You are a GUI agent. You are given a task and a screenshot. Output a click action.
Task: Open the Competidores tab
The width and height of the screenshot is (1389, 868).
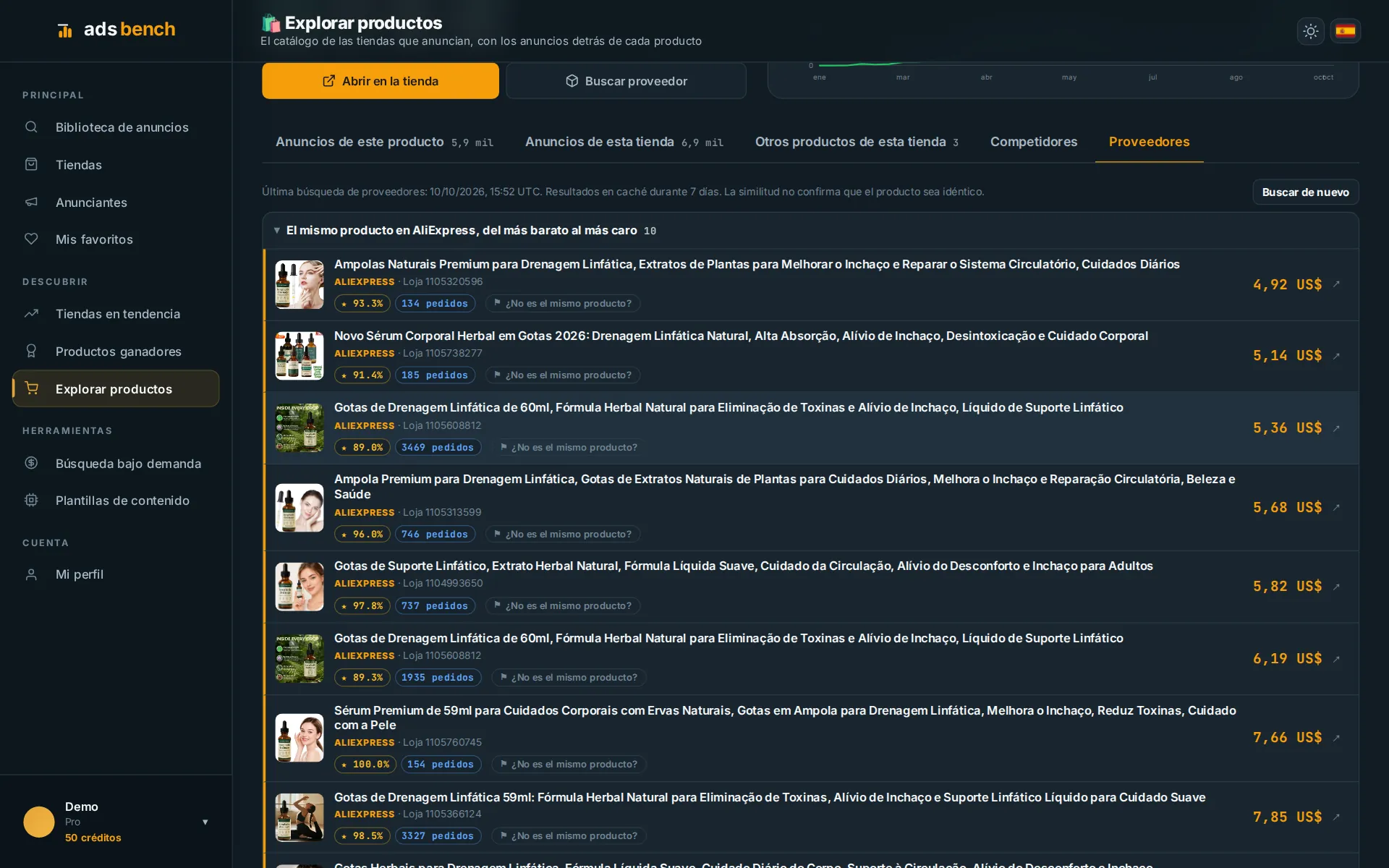1034,142
